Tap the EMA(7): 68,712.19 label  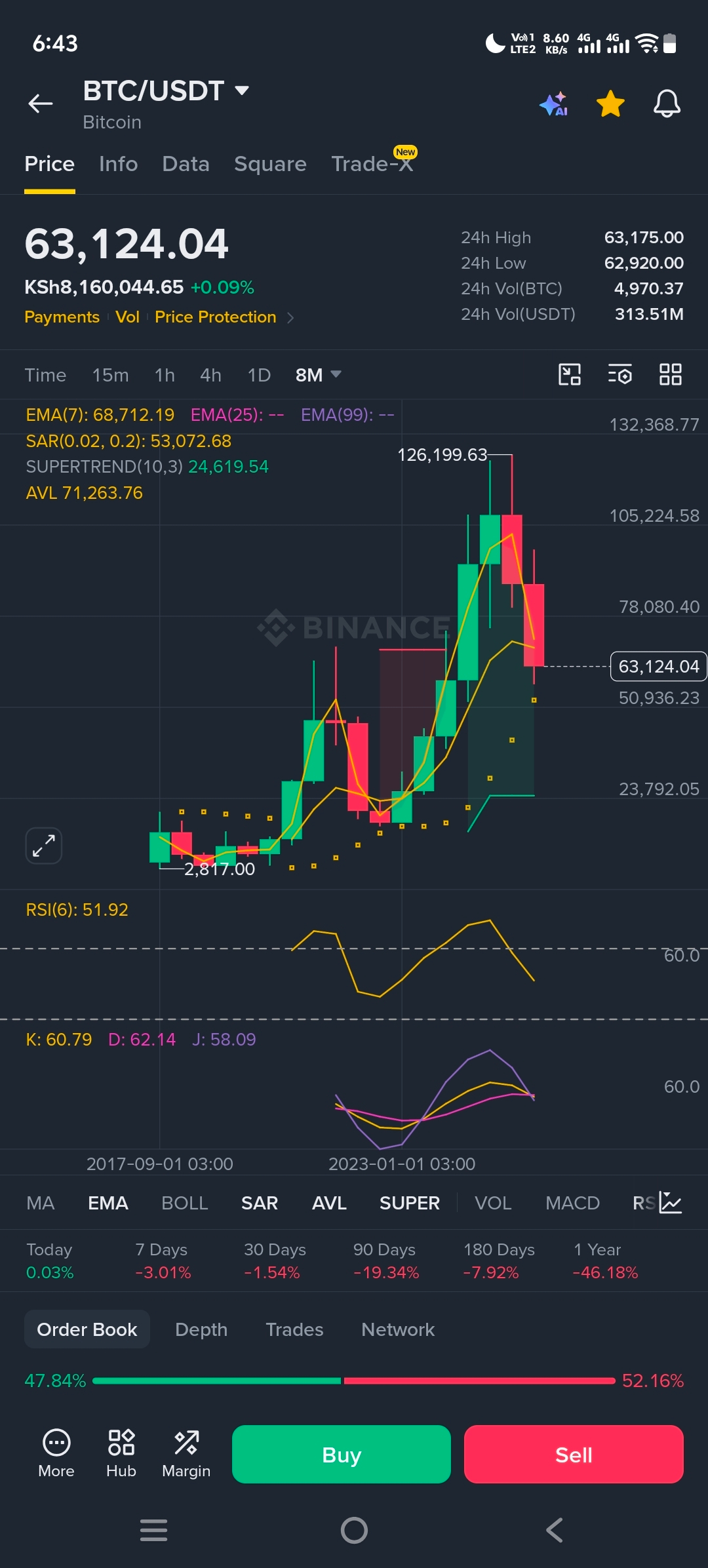click(100, 415)
